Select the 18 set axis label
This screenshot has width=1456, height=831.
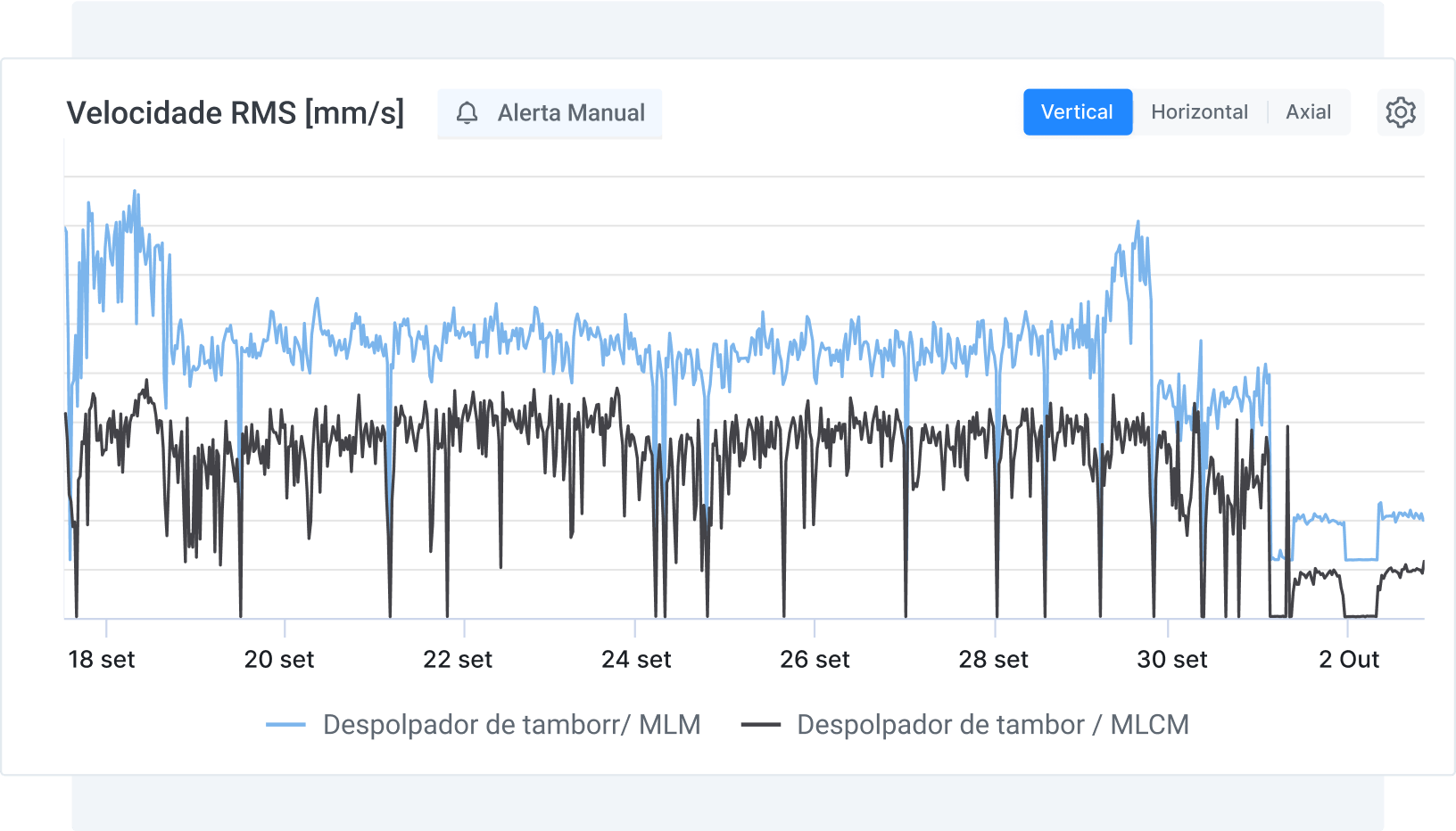pyautogui.click(x=102, y=659)
